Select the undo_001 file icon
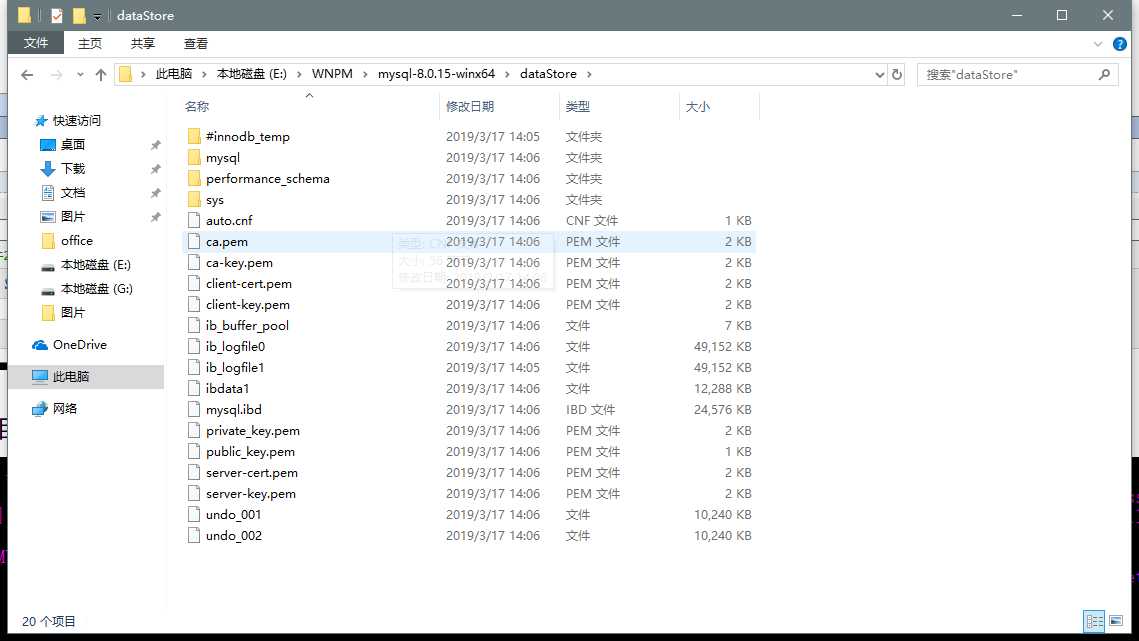 (x=194, y=515)
